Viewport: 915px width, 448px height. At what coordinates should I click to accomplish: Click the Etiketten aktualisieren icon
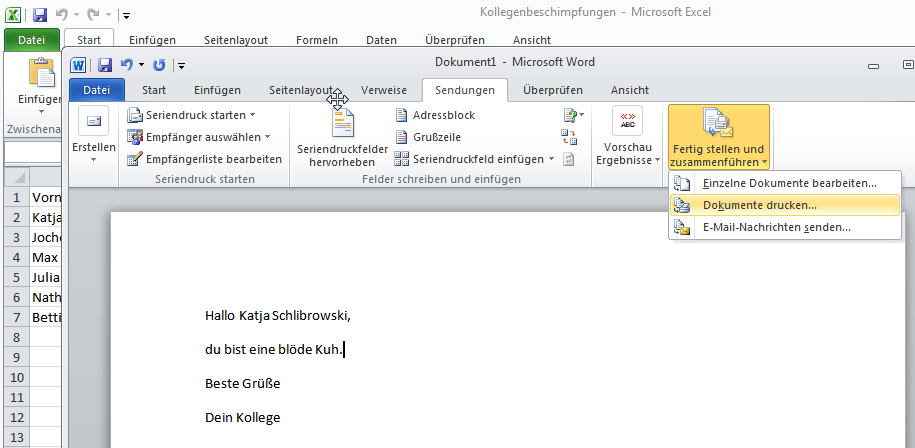(x=569, y=159)
